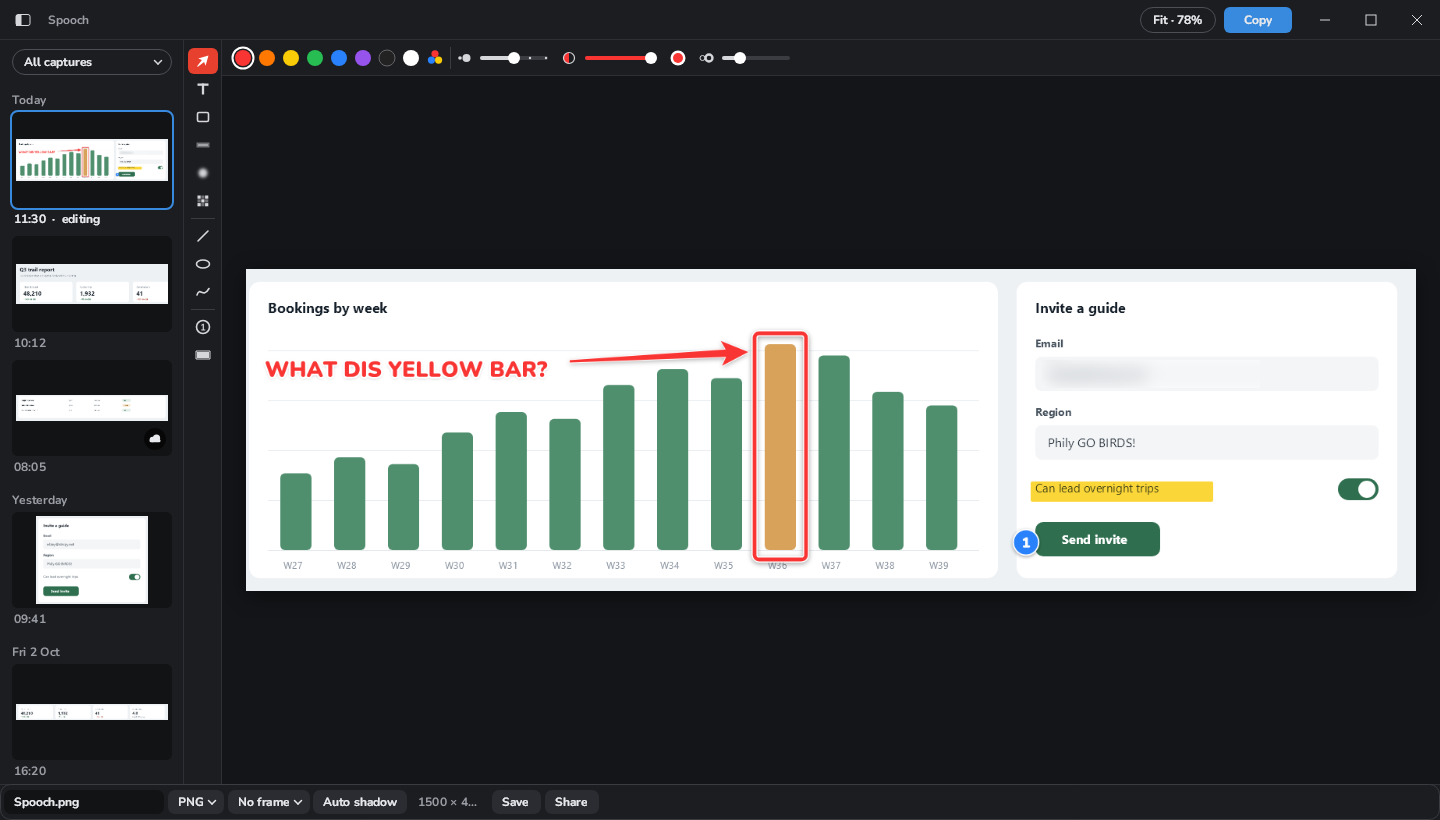Select the Text tool

(x=203, y=89)
